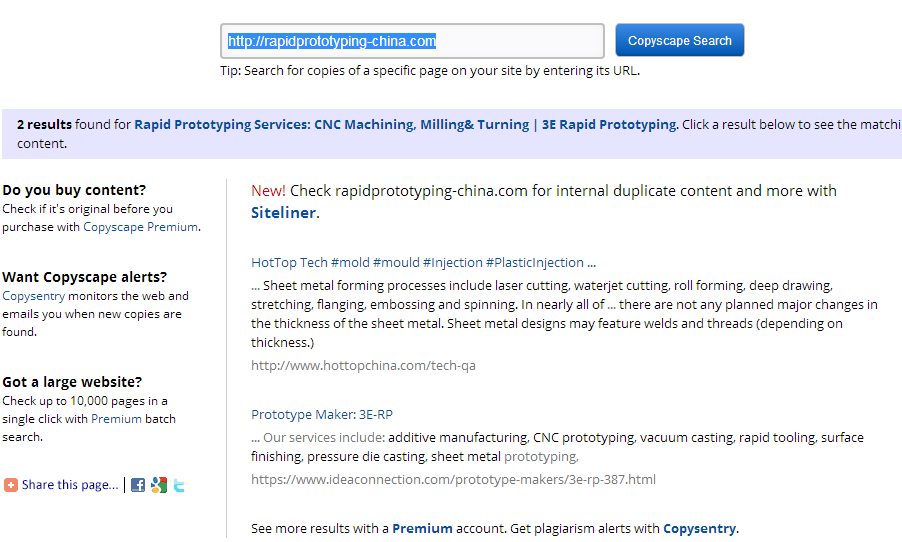The image size is (902, 542).
Task: Open the Copysentry plagiarism alerts link
Action: click(x=699, y=528)
